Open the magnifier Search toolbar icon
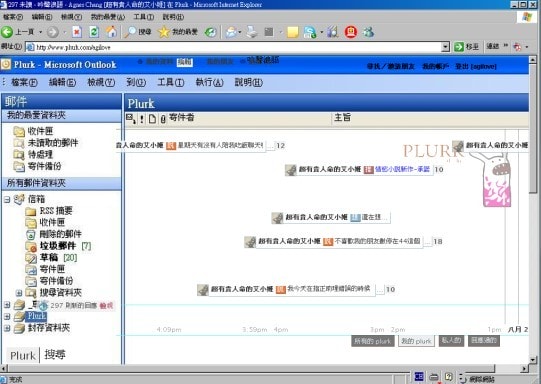The image size is (541, 384). click(130, 32)
